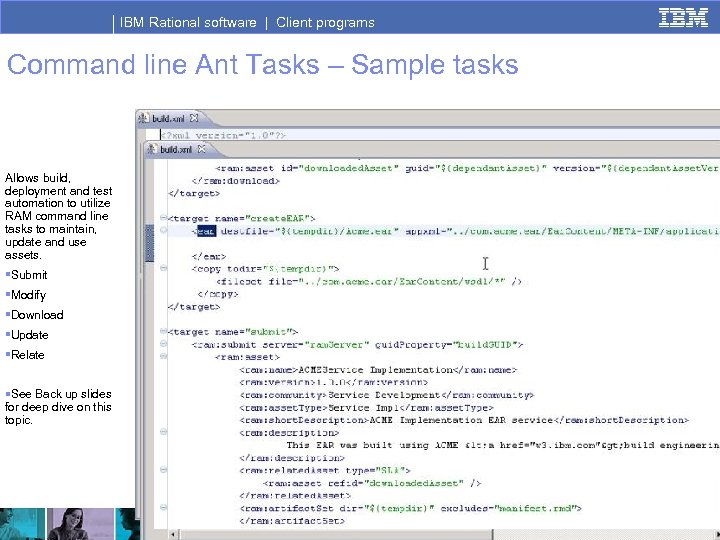Click the horizontal scrollbar track
The width and height of the screenshot is (720, 540).
606,534
